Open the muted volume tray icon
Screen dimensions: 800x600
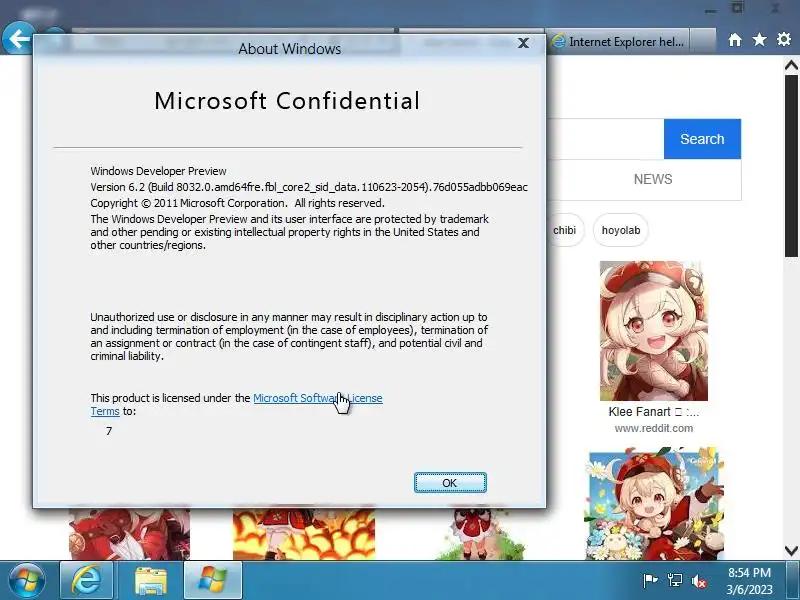click(699, 581)
